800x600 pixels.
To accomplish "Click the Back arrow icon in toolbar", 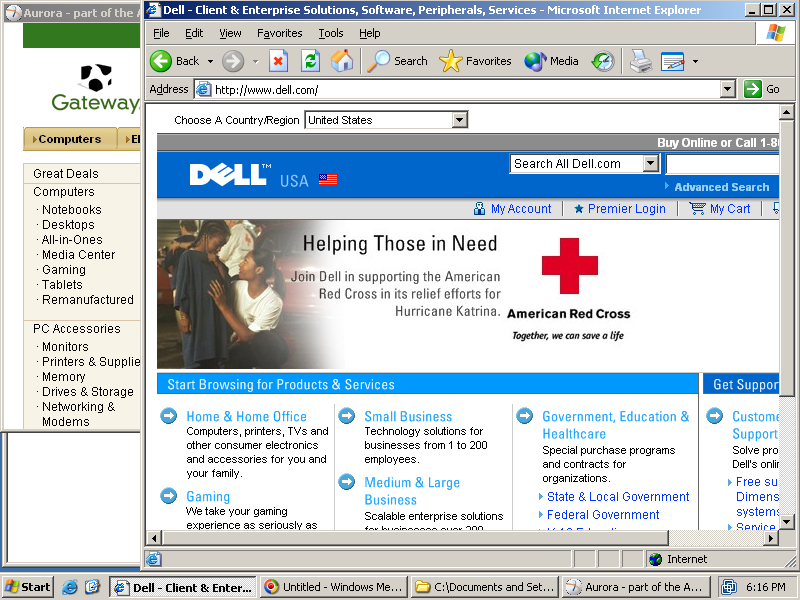I will coord(161,61).
